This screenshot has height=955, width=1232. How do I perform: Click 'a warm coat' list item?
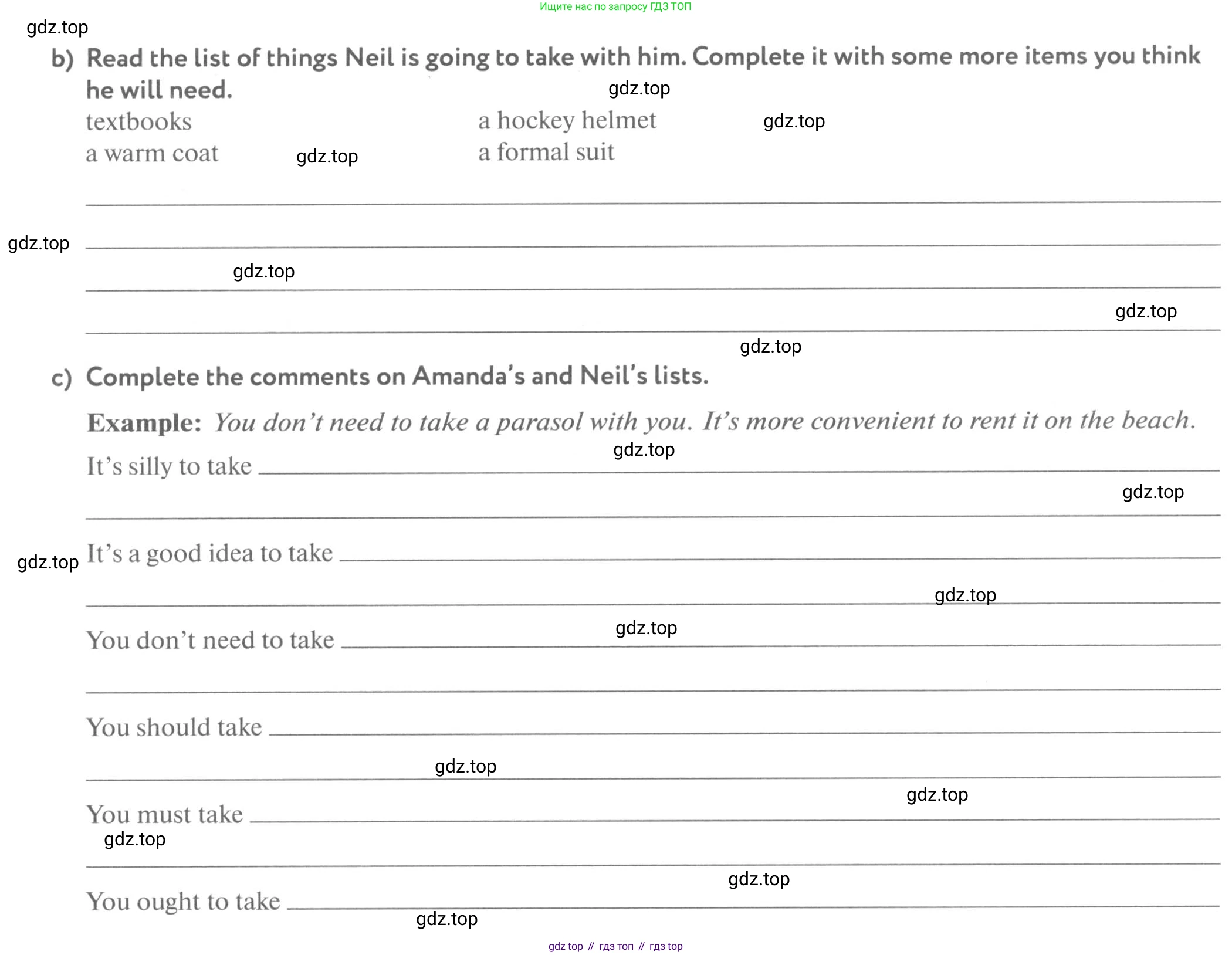[152, 153]
